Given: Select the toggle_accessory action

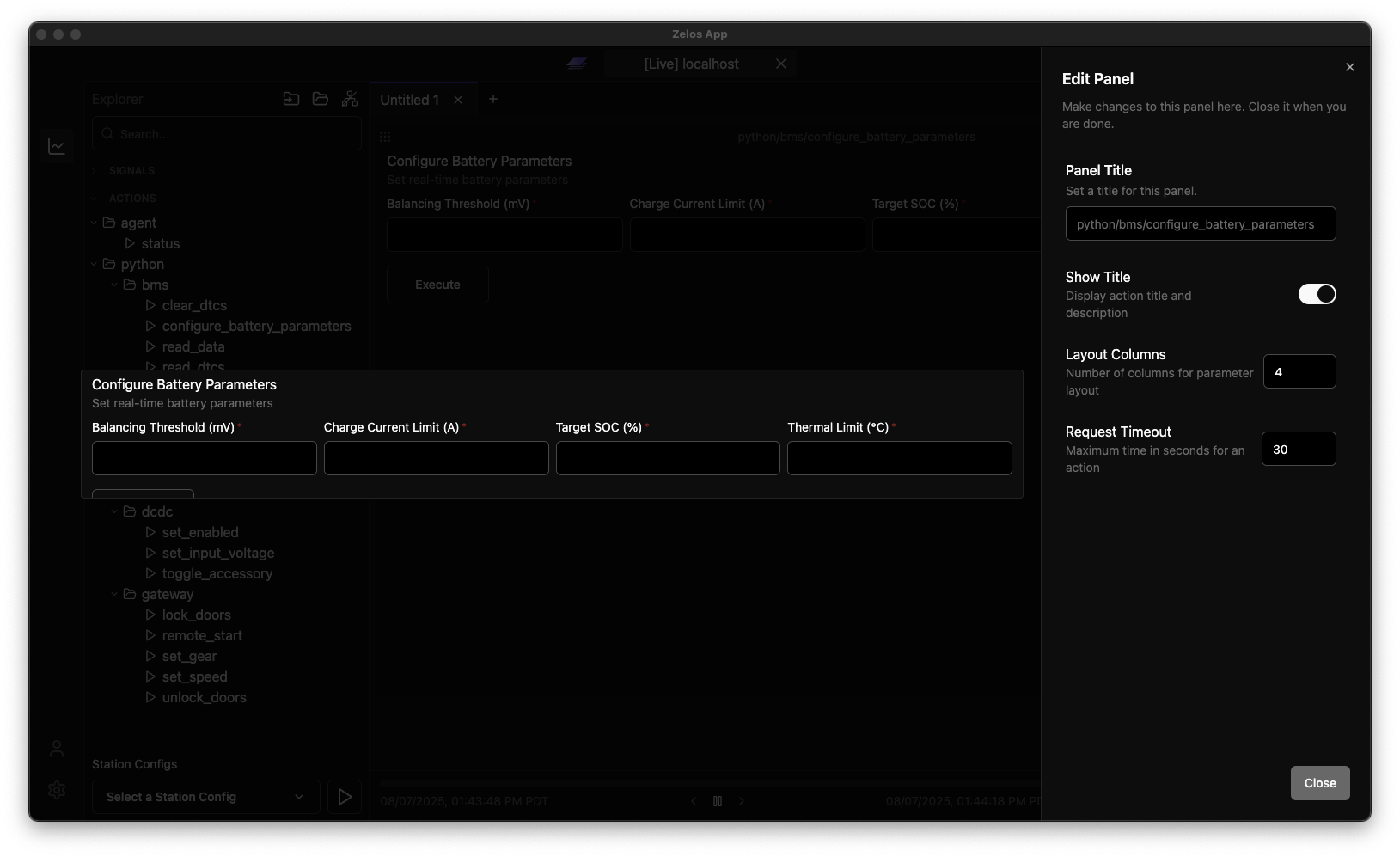Looking at the screenshot, I should [217, 573].
